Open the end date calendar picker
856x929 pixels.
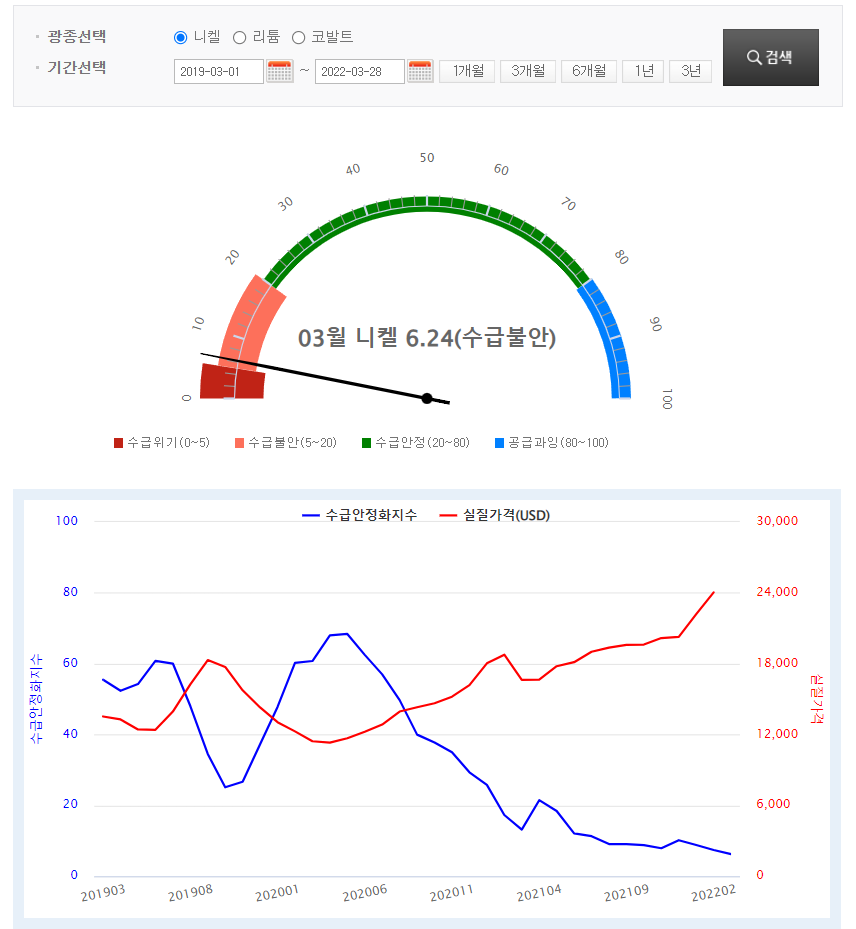[x=420, y=71]
